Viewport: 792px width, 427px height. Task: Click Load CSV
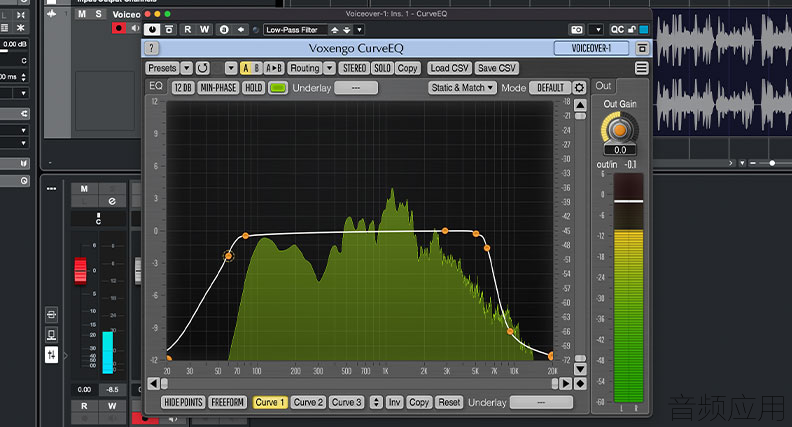click(450, 68)
